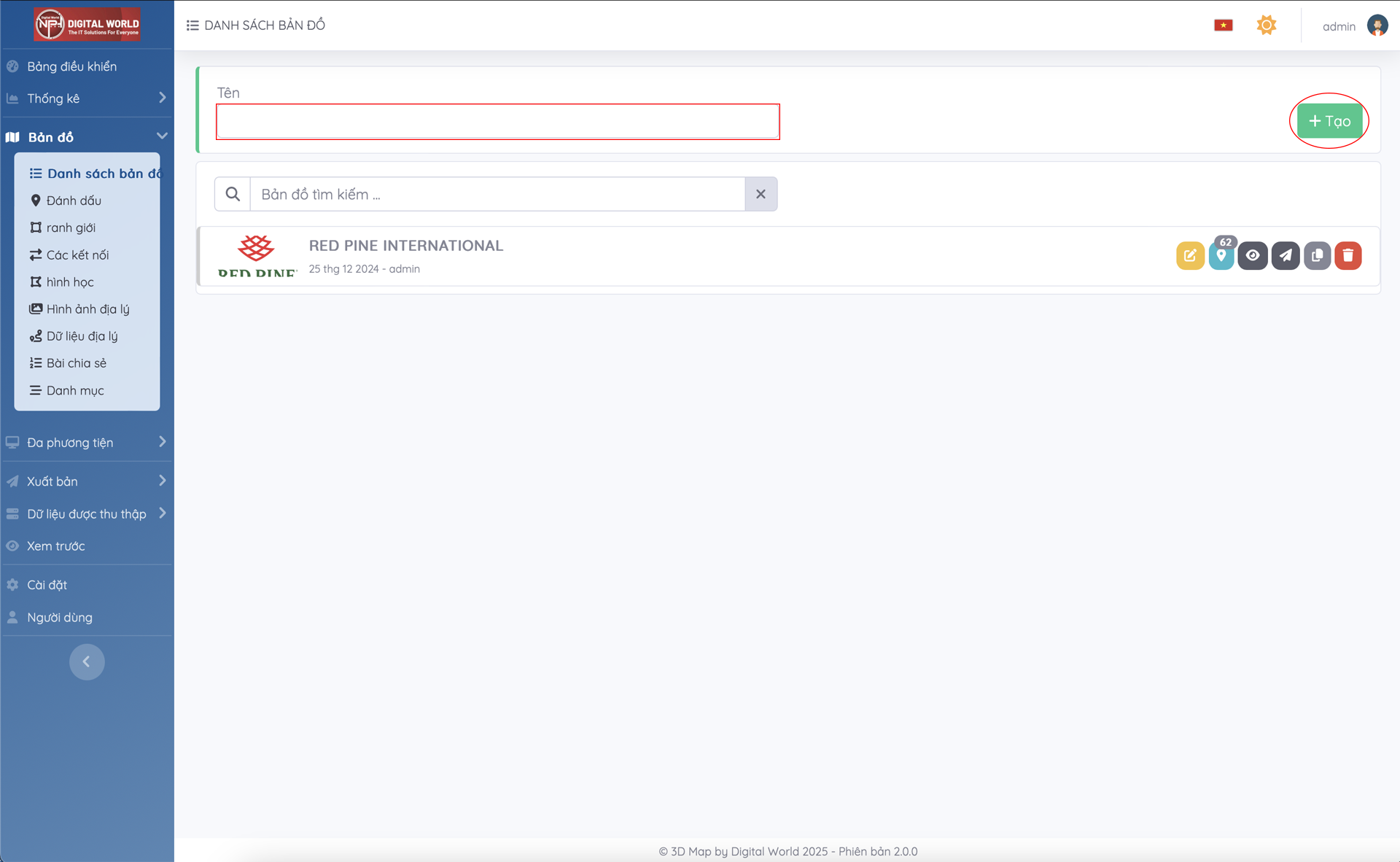
Task: Click the green Tạo button
Action: (x=1329, y=121)
